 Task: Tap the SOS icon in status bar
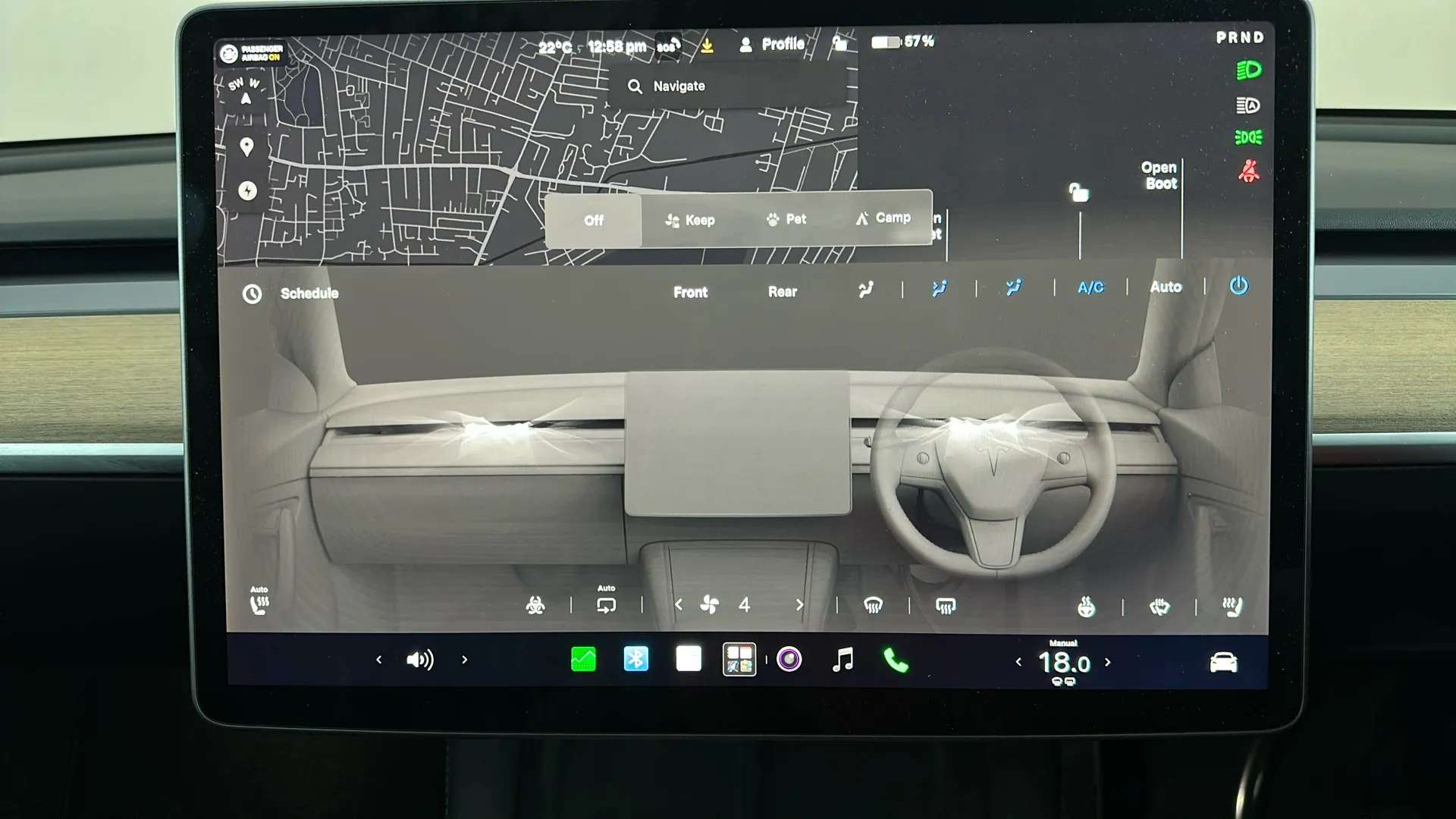point(668,45)
